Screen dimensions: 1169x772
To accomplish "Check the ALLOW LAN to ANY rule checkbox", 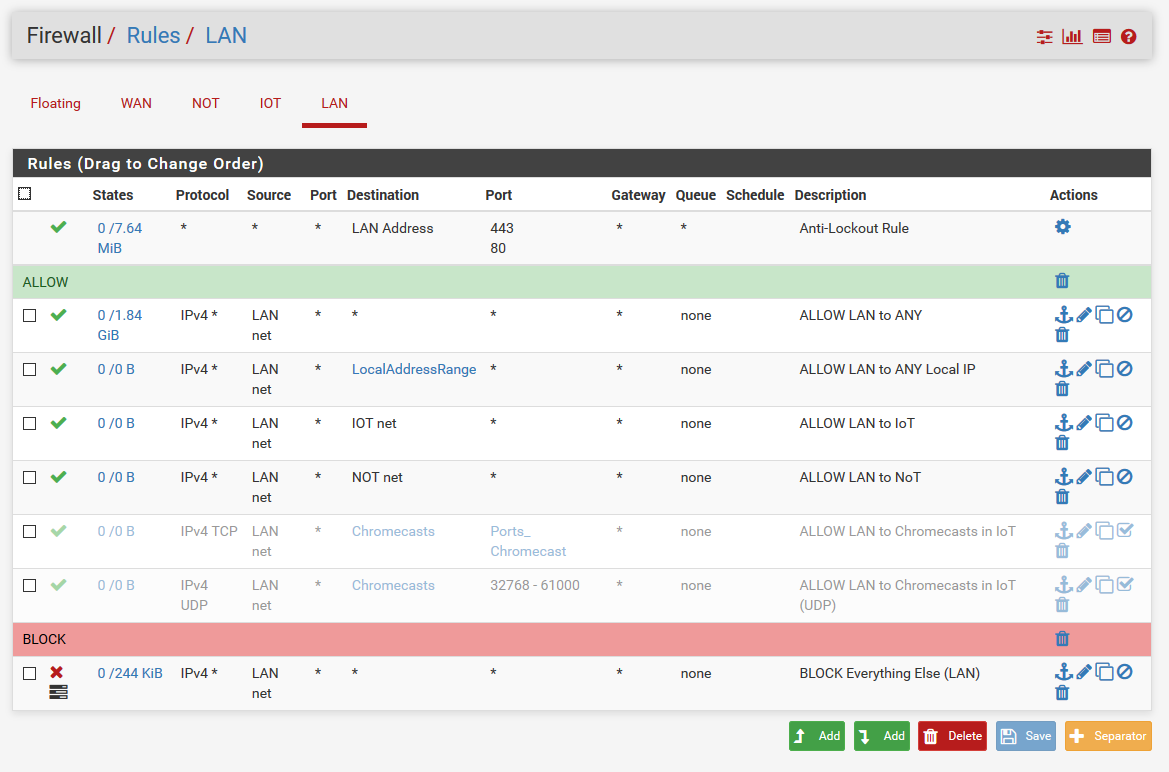I will tap(29, 315).
